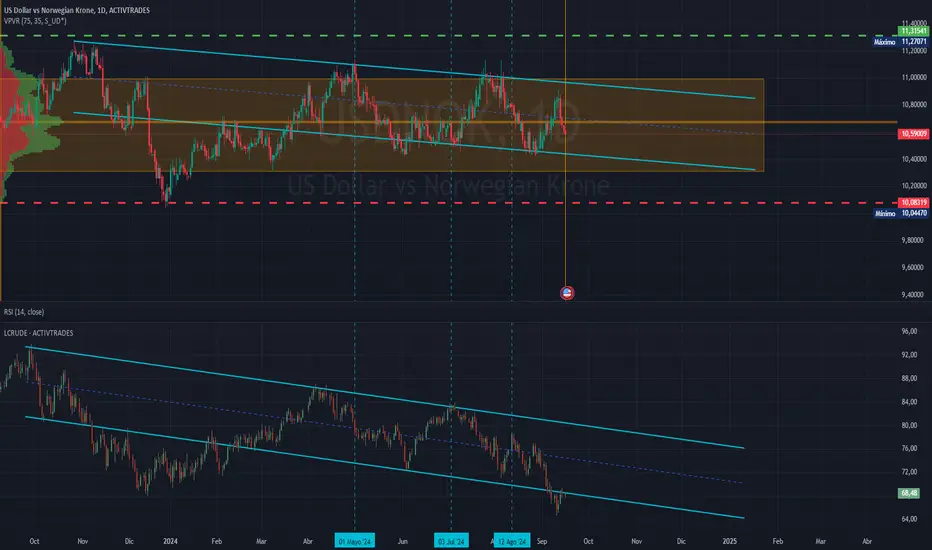
Task: Click the Sep label on the time axis
Action: (541, 541)
